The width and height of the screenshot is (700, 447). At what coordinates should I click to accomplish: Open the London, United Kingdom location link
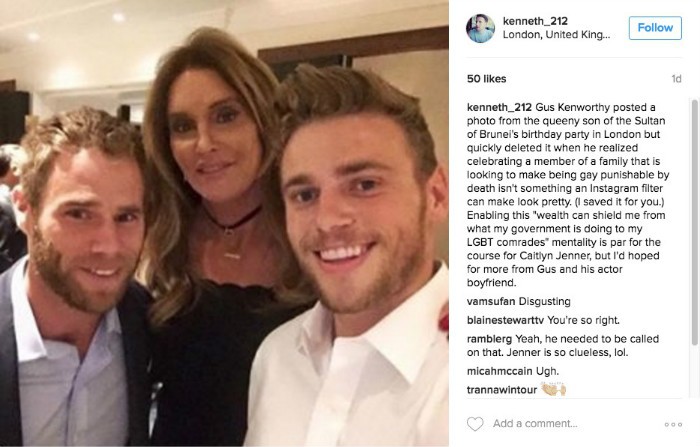(x=556, y=35)
